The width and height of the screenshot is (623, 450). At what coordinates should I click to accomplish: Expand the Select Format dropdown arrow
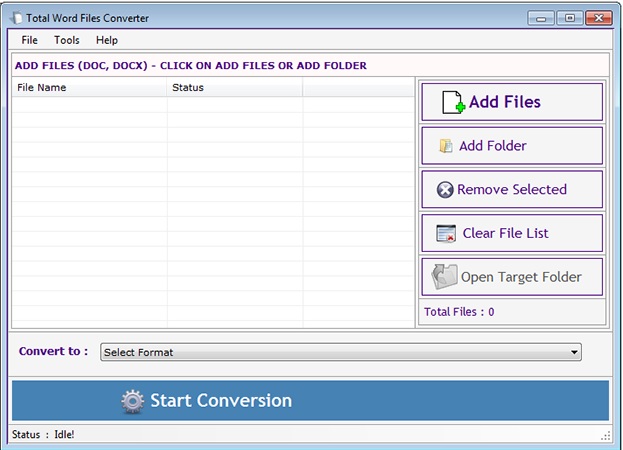click(x=574, y=352)
